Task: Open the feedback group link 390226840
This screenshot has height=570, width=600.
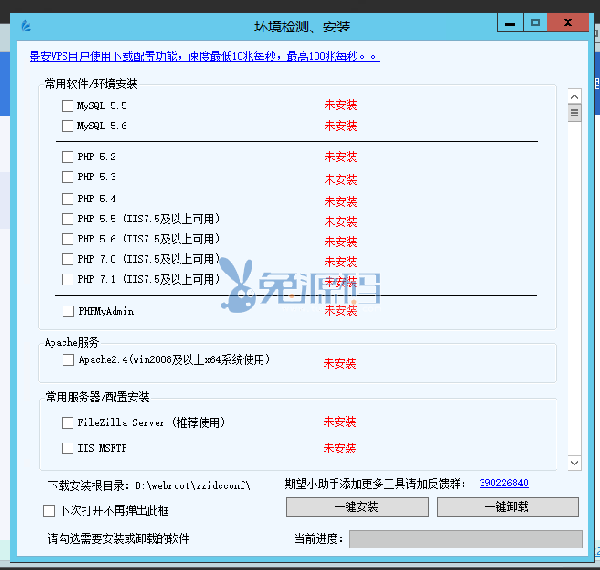Action: (504, 483)
